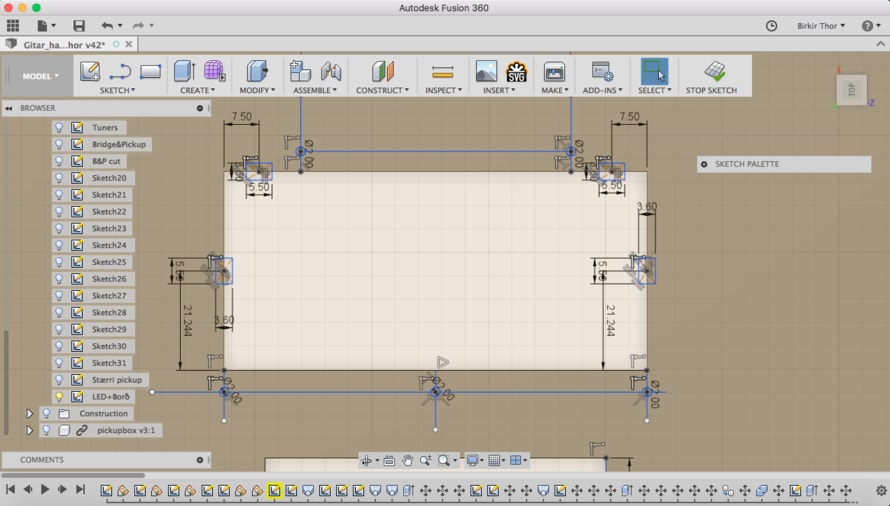This screenshot has height=506, width=890.
Task: Click the Create Sketch icon
Action: click(90, 71)
